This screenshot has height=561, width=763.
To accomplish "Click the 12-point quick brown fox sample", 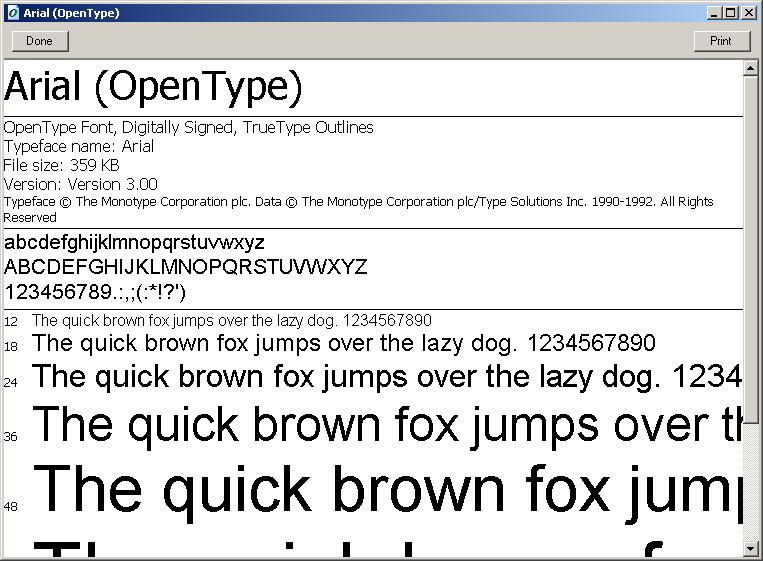I will click(x=232, y=321).
